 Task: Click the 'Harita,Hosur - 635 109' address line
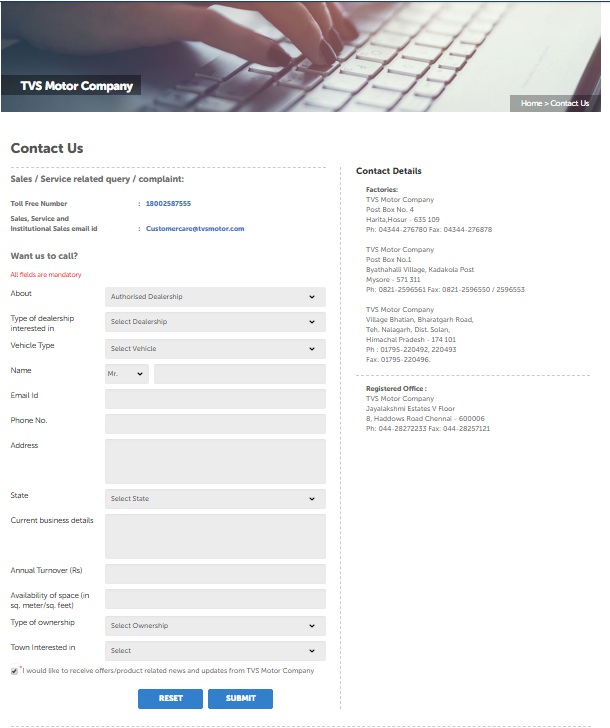click(x=402, y=220)
